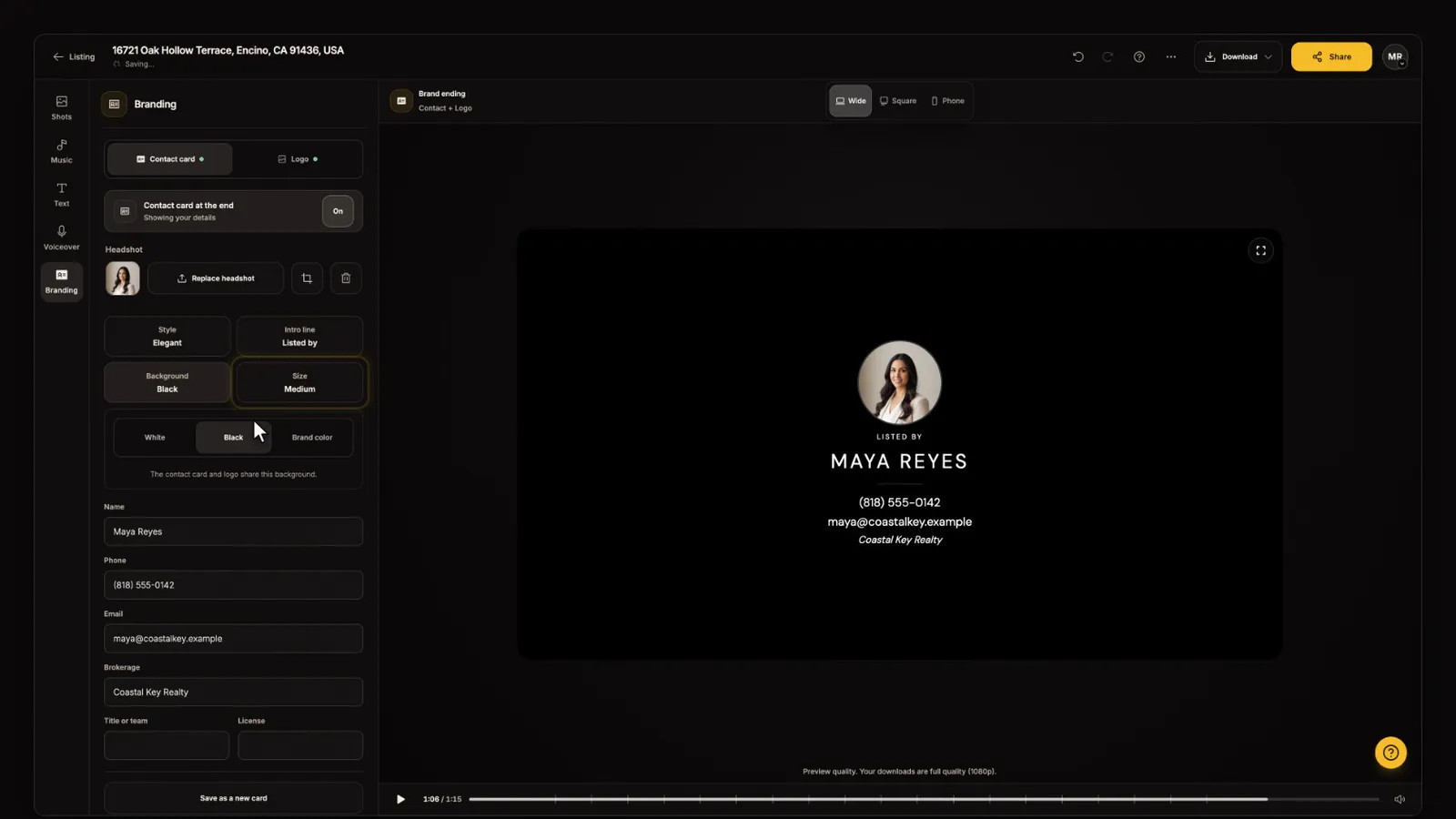Open the Text panel in sidebar
Viewport: 1456px width, 819px height.
(61, 195)
